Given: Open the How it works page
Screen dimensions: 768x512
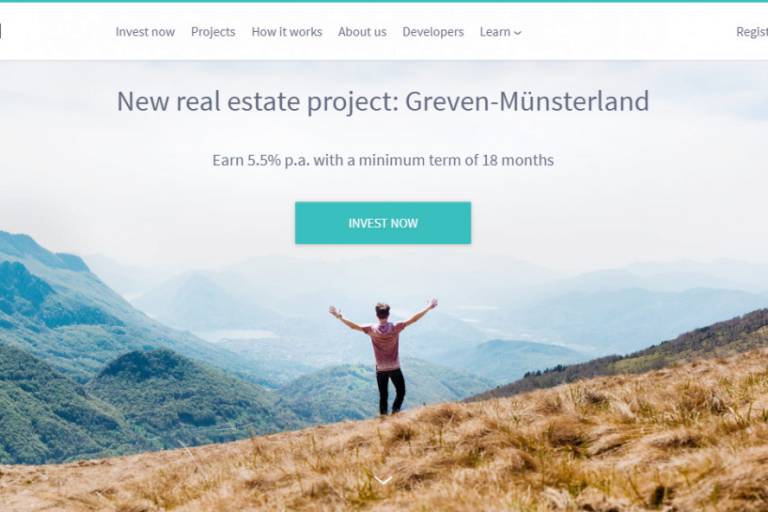Looking at the screenshot, I should pos(287,32).
